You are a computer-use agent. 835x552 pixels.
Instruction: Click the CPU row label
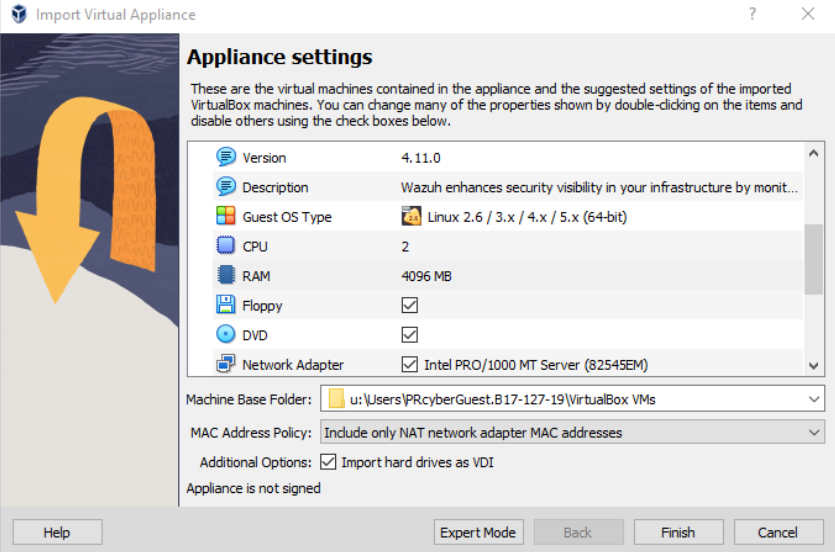tap(255, 247)
